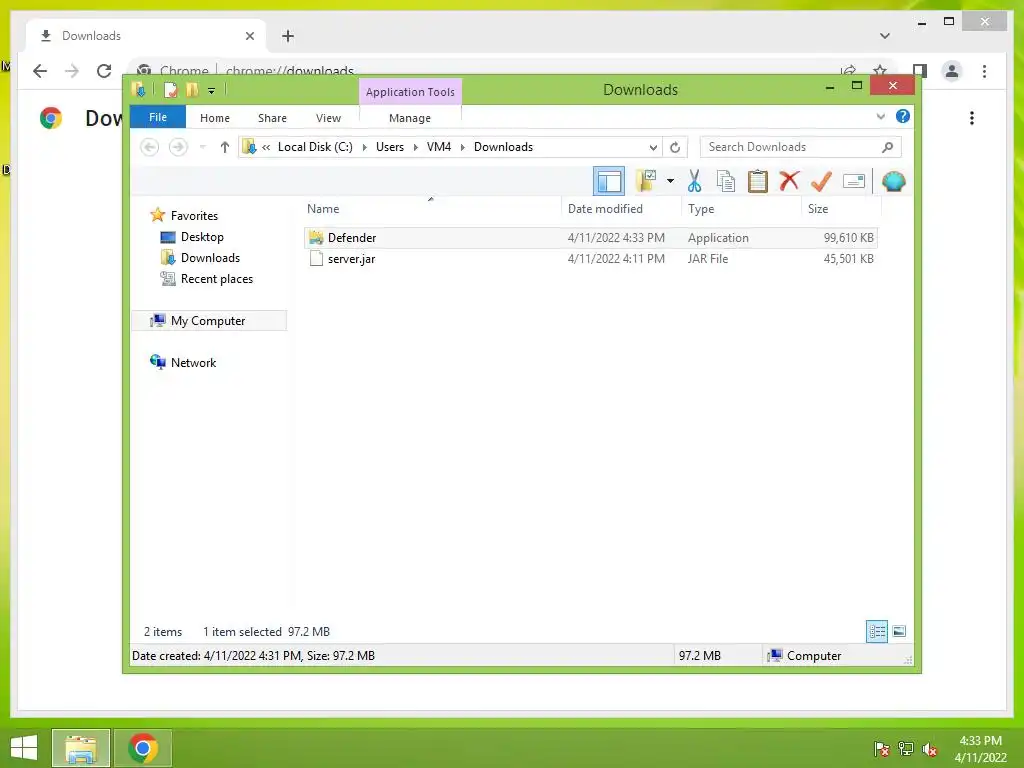Click the blue shell toolbar icon
Screen dimensions: 1024x768
(x=893, y=181)
